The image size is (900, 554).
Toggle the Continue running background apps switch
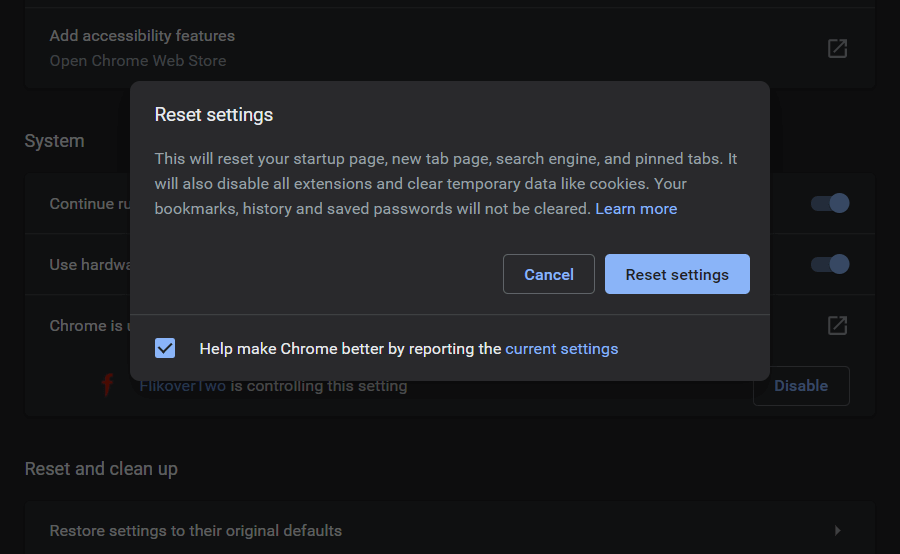pos(829,204)
